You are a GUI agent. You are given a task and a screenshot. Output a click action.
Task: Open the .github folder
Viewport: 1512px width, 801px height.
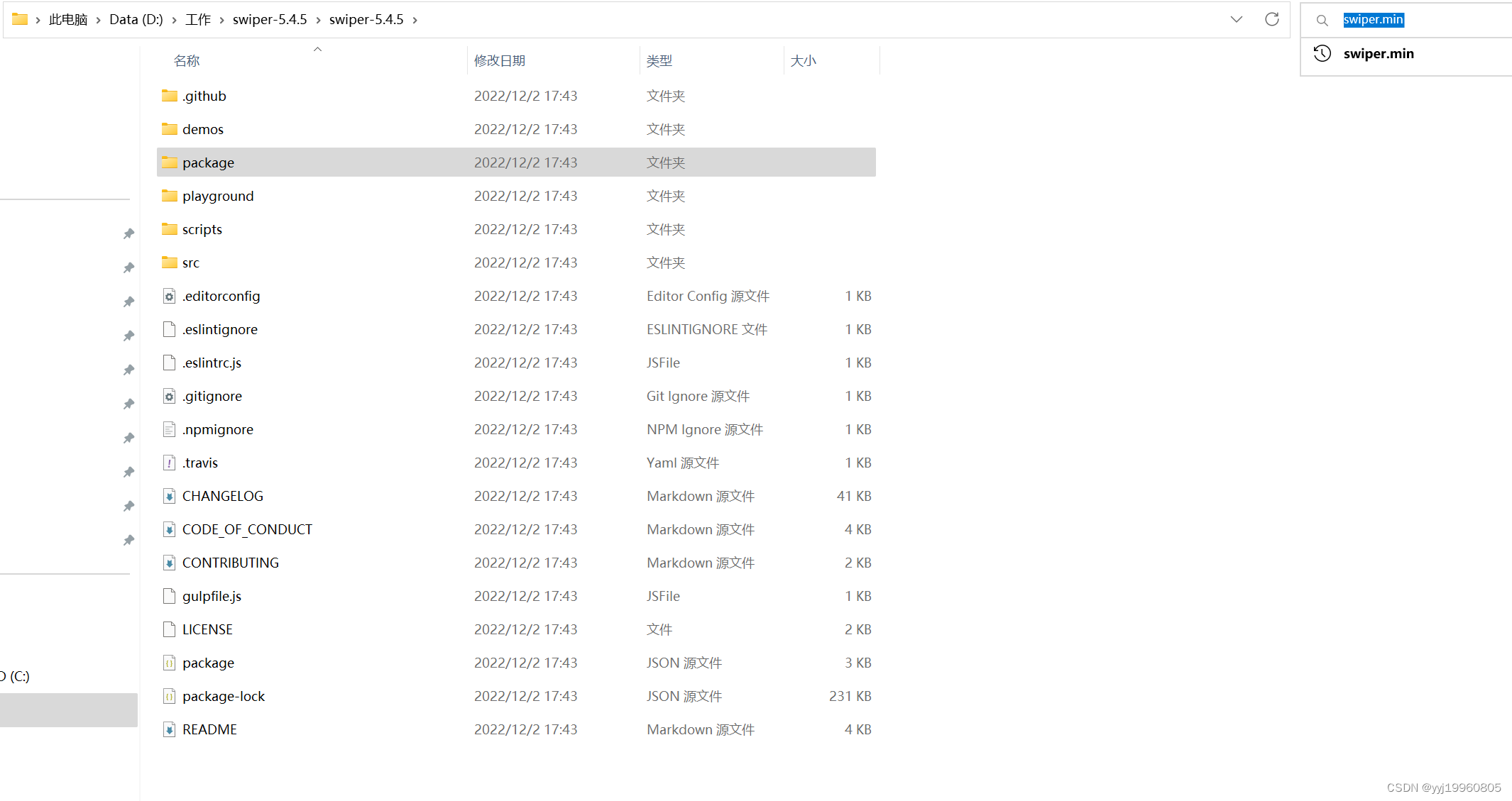(x=204, y=95)
